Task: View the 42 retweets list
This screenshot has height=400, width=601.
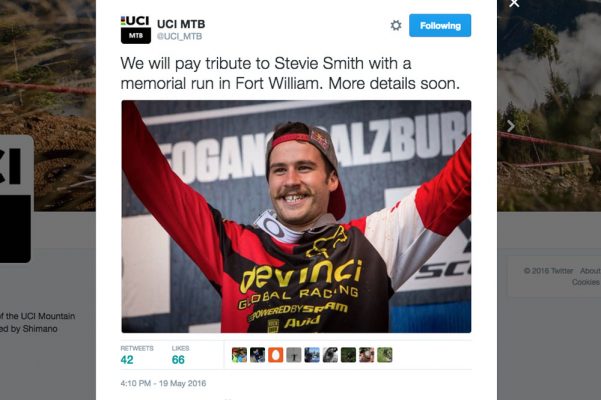Action: click(137, 355)
